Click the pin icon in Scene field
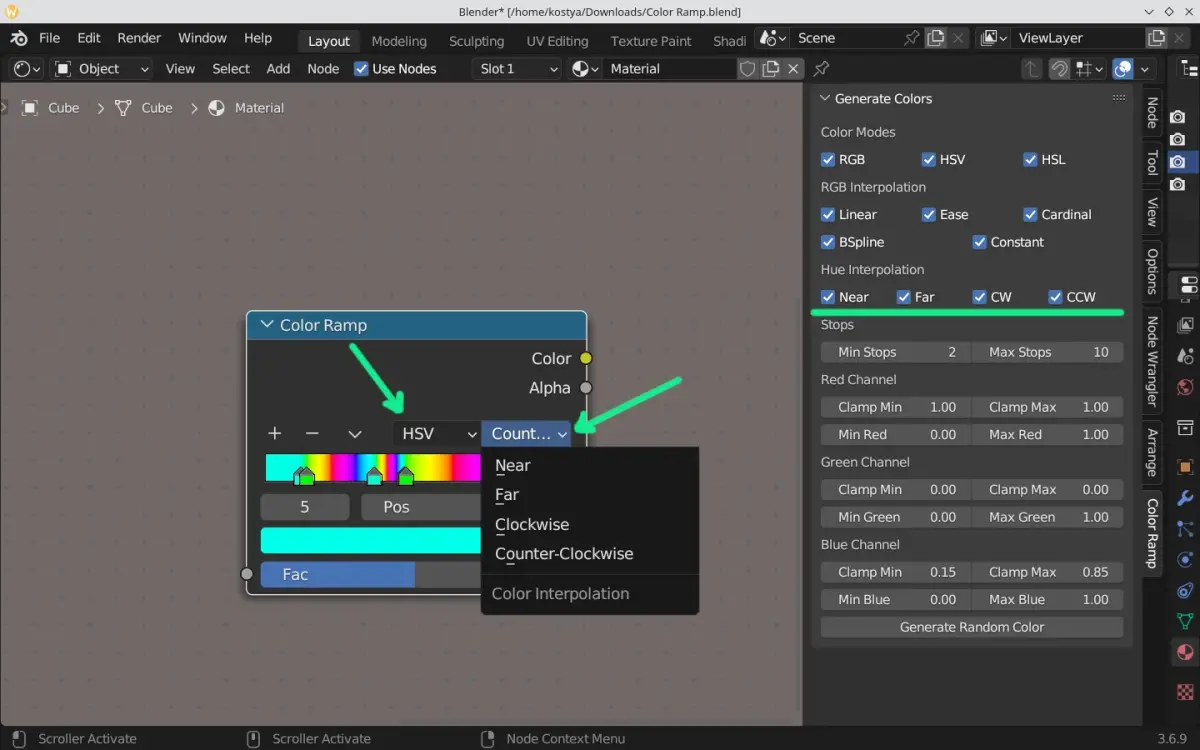The width and height of the screenshot is (1200, 750). point(911,38)
